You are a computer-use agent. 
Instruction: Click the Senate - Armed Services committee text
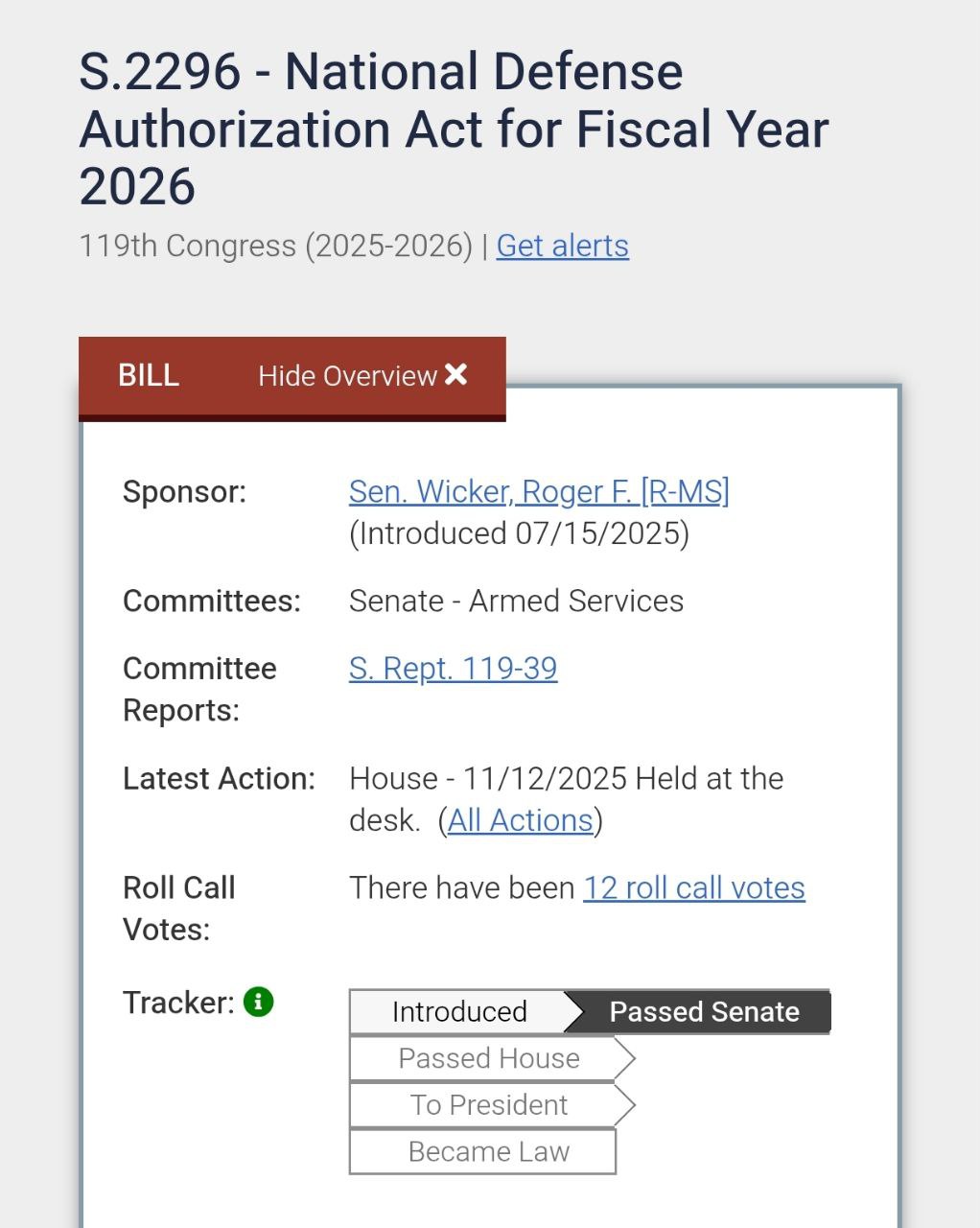point(516,602)
